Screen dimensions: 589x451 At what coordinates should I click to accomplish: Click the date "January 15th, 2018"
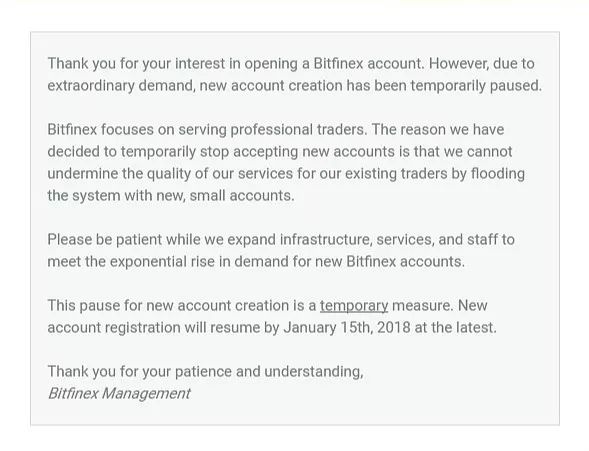click(347, 327)
